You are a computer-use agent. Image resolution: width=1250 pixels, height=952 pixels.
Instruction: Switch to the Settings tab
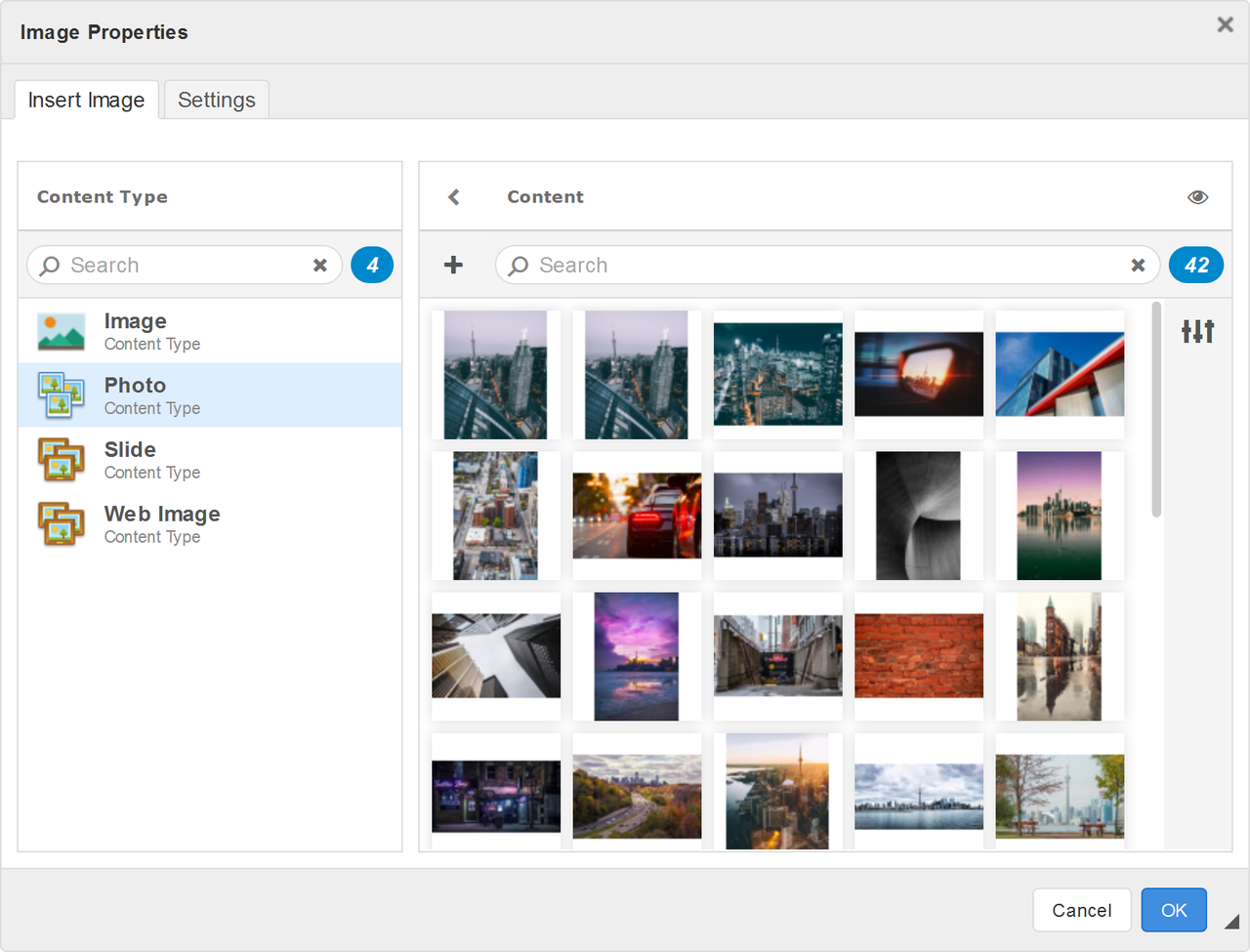click(x=216, y=99)
